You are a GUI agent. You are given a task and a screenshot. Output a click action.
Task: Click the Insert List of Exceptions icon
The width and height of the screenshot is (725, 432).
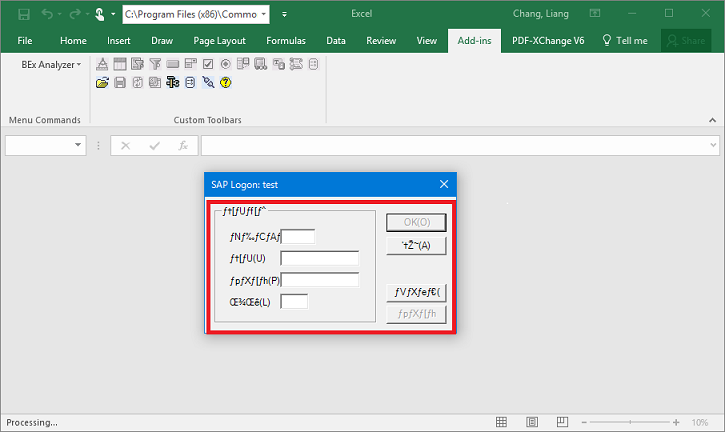click(260, 64)
